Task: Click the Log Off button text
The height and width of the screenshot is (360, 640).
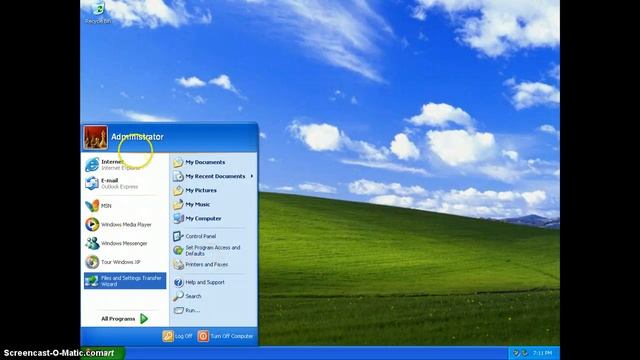Action: point(184,336)
